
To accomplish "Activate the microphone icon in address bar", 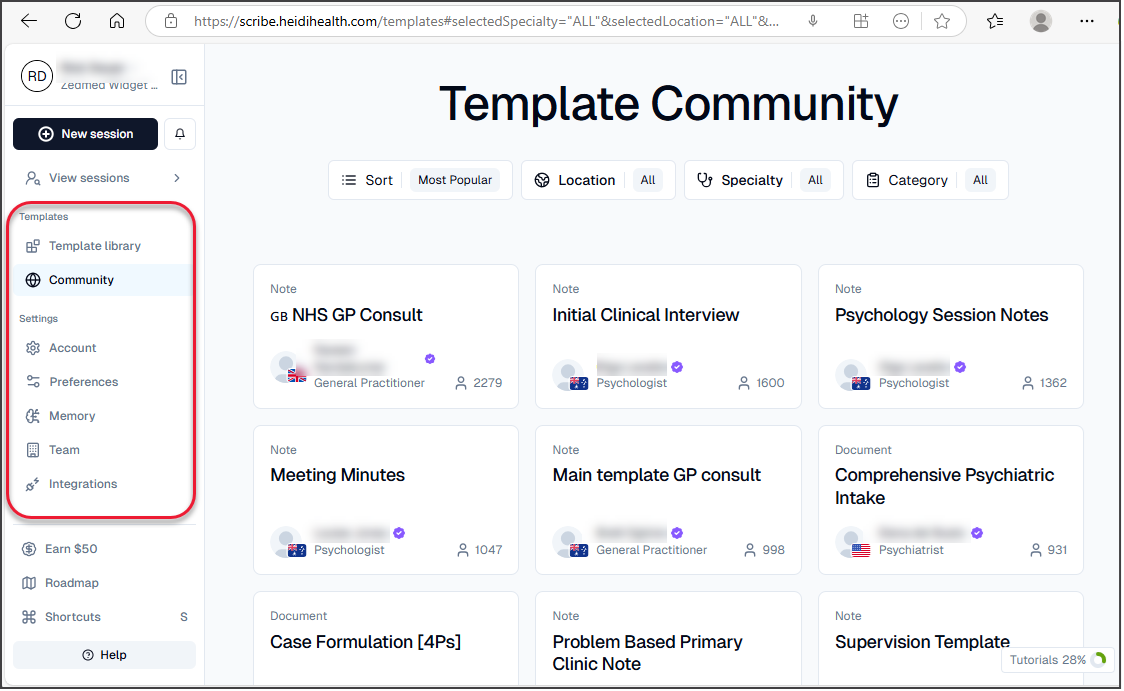I will [x=813, y=22].
